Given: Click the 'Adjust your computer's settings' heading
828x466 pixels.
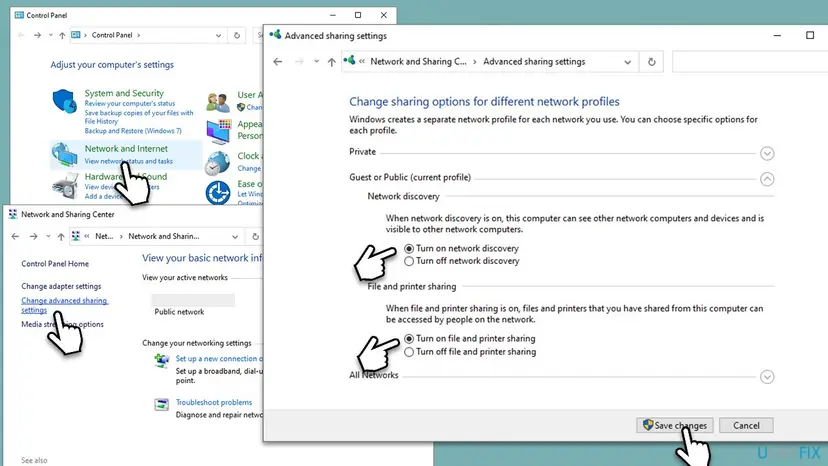Looking at the screenshot, I should point(112,64).
